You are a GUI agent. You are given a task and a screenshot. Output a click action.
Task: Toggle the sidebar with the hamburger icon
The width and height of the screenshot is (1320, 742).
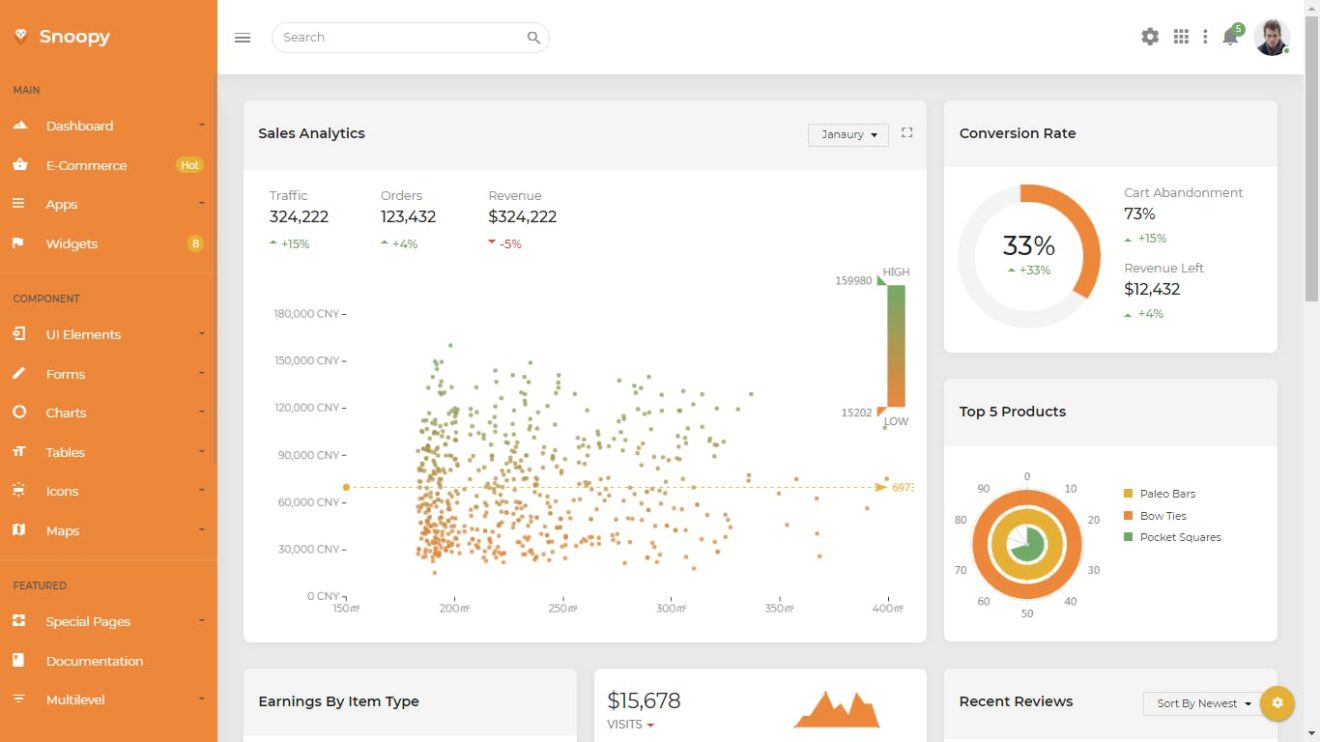point(242,37)
